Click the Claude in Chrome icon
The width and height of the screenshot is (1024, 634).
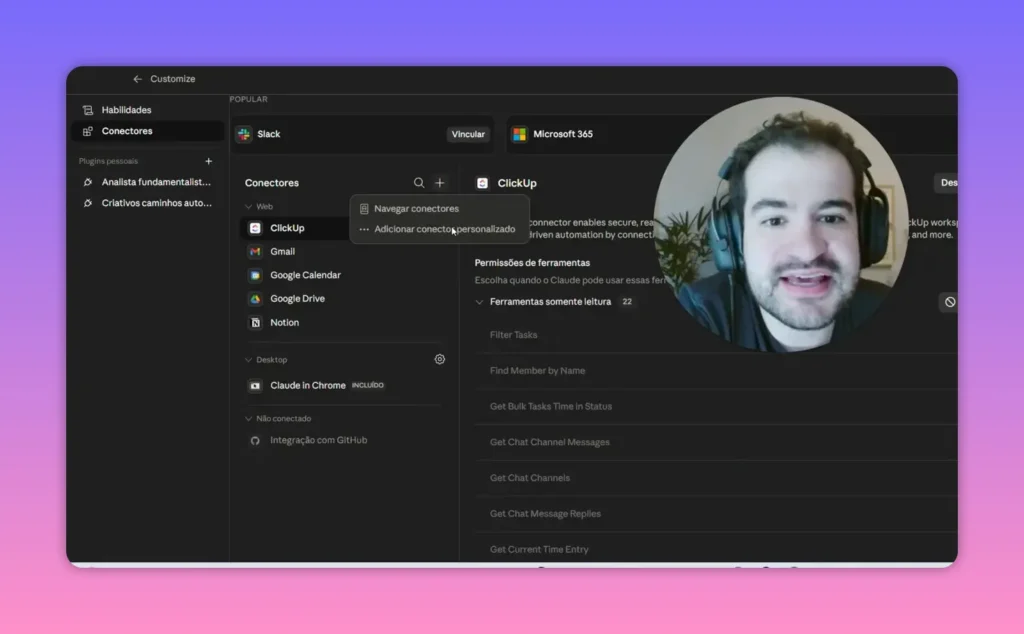[x=255, y=385]
